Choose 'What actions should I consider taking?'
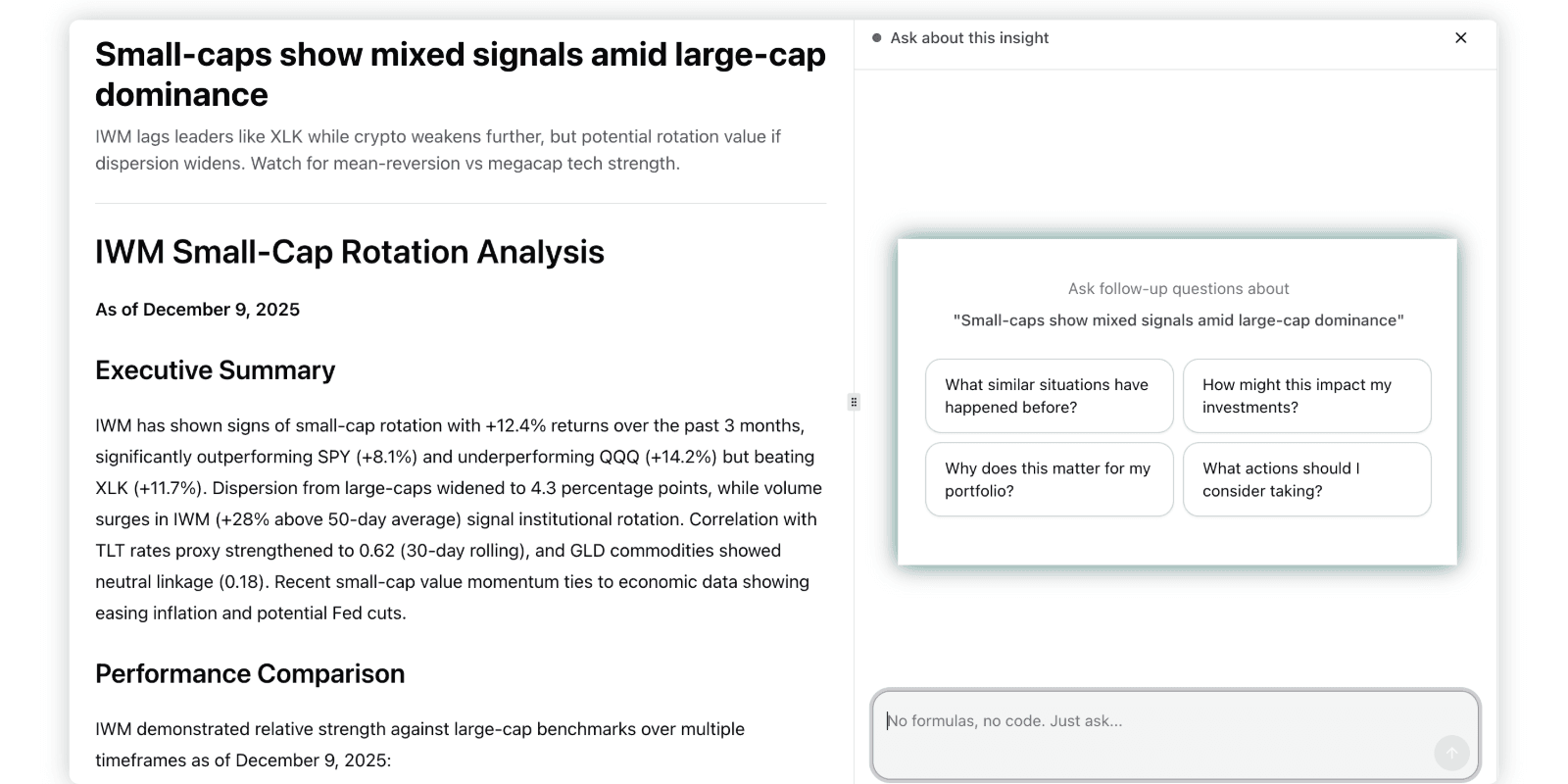 tap(1306, 479)
